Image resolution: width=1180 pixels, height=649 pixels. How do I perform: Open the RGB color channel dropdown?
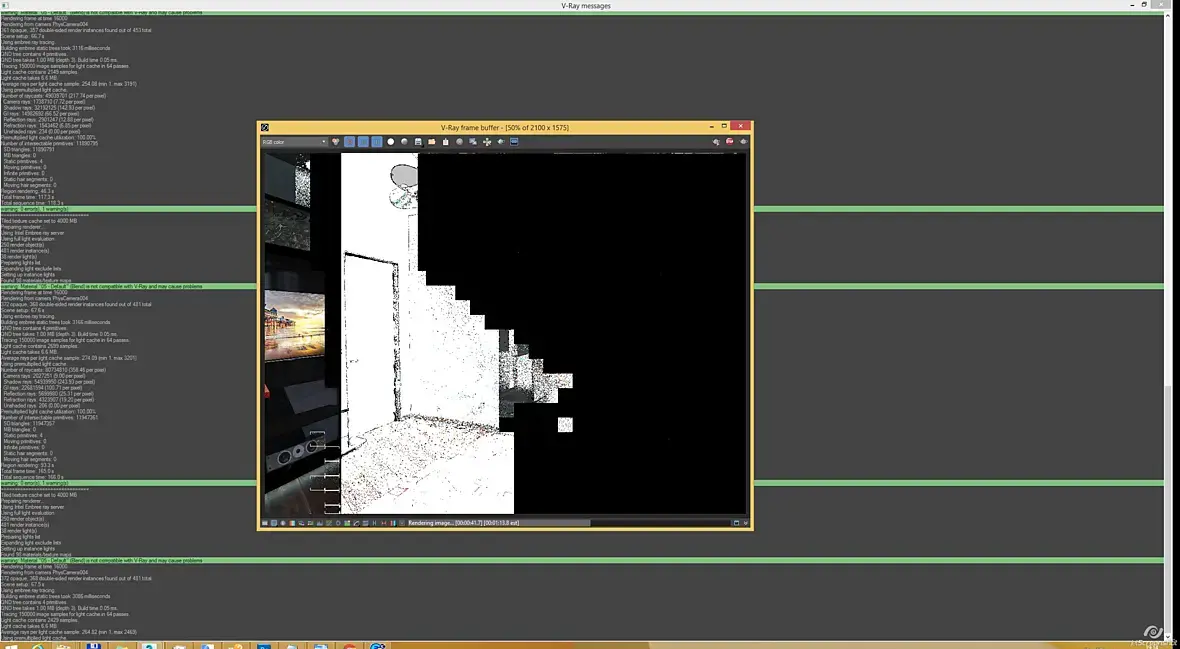point(294,142)
